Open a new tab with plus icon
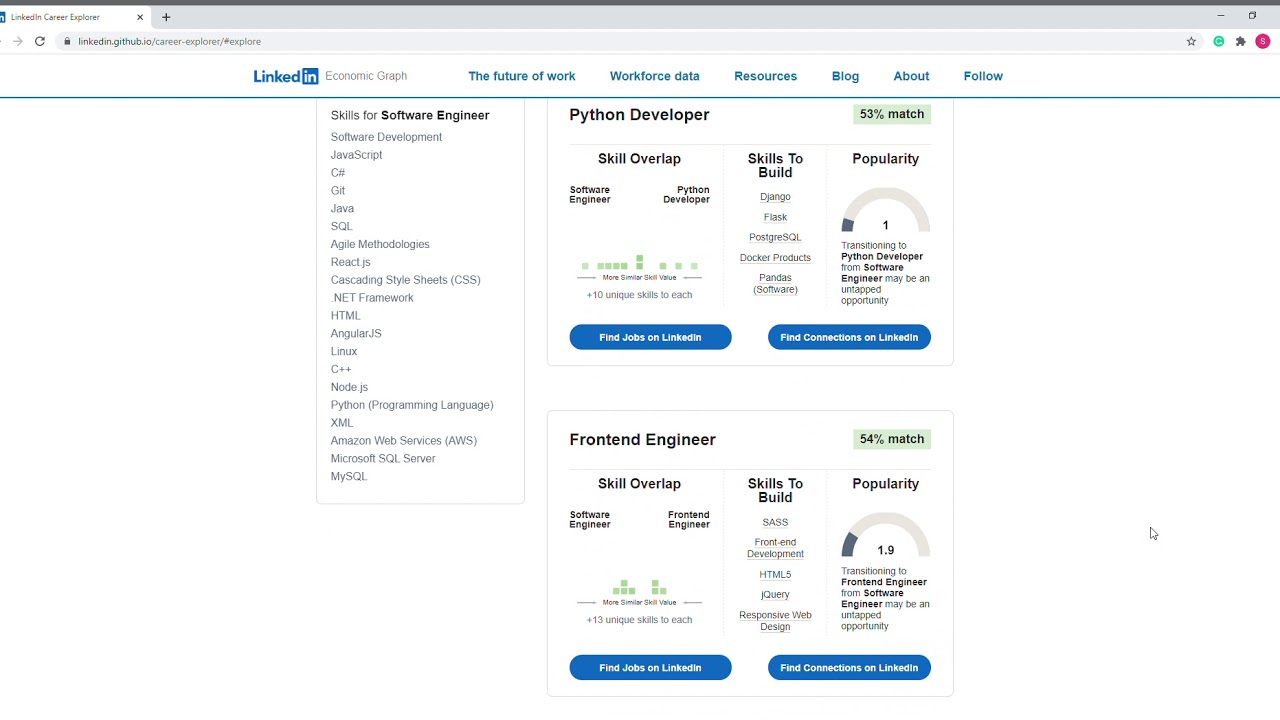The width and height of the screenshot is (1280, 720). coord(166,17)
